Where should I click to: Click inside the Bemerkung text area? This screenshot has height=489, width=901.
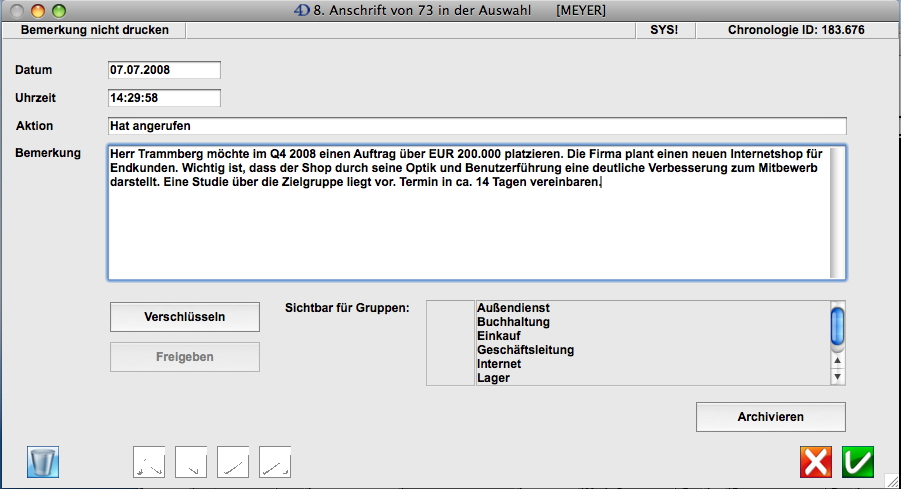pyautogui.click(x=470, y=230)
